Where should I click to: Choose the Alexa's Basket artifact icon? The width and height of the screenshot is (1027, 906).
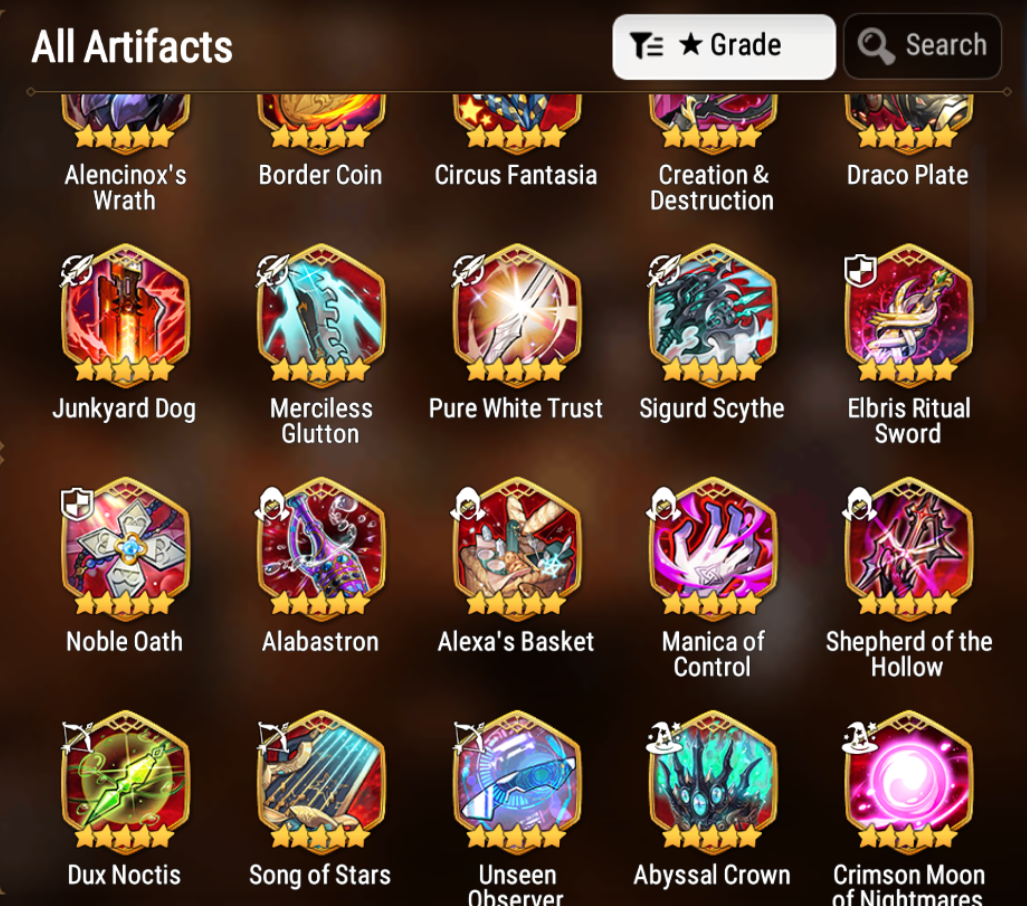(516, 548)
